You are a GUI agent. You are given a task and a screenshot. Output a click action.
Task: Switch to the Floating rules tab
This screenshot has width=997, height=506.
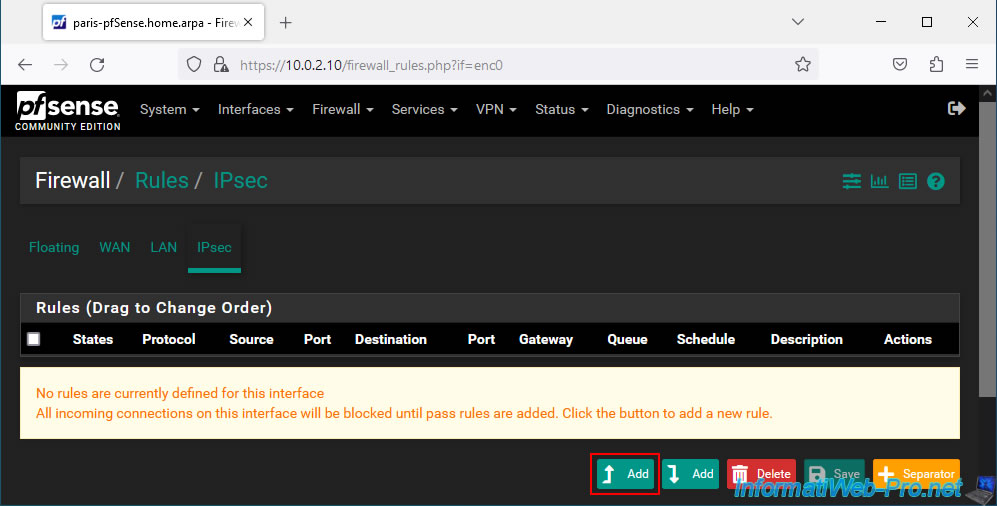54,247
